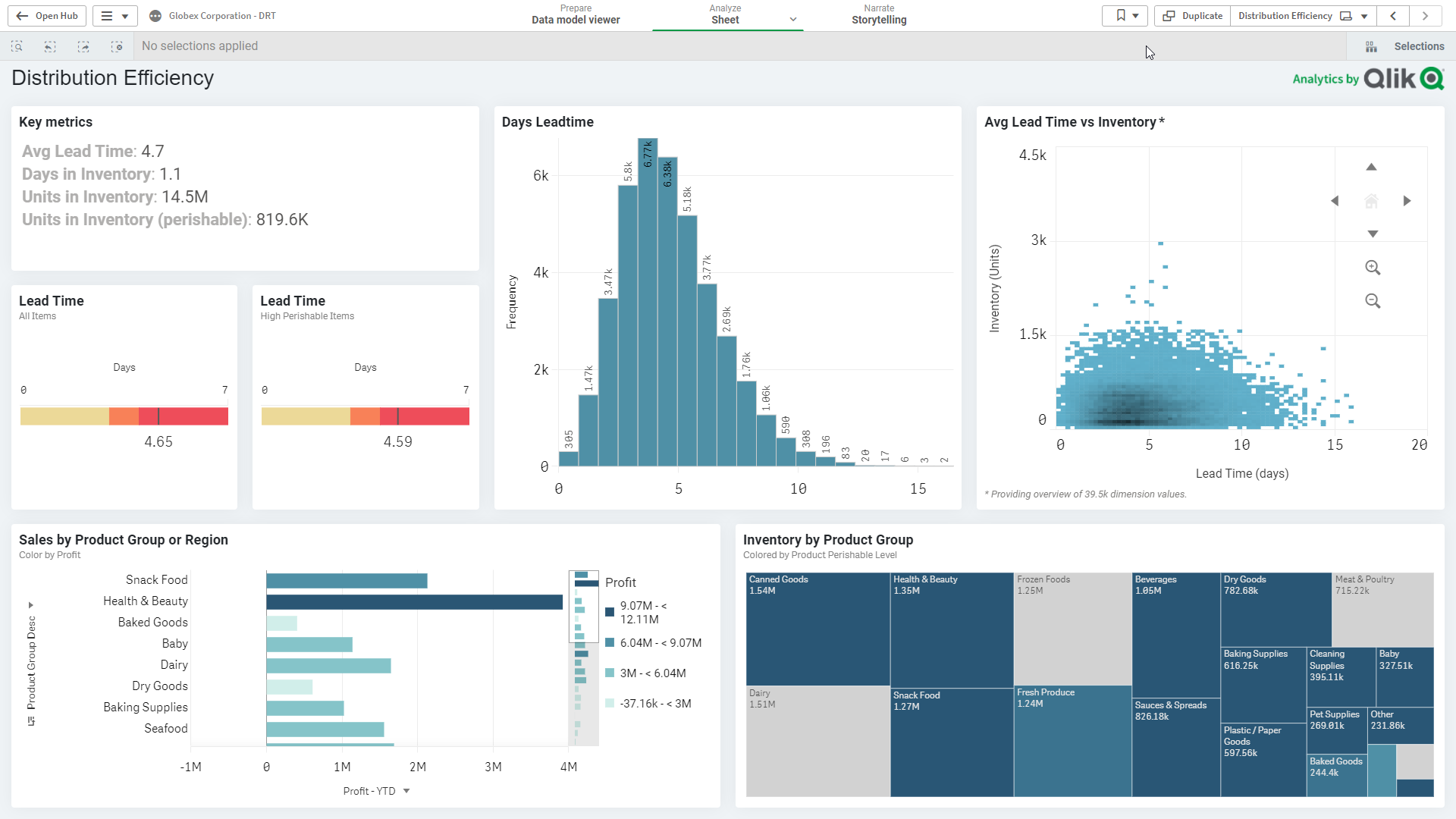This screenshot has width=1456, height=819.
Task: Select the 6.04M - < 9.07M legend swatch
Action: pyautogui.click(x=610, y=642)
